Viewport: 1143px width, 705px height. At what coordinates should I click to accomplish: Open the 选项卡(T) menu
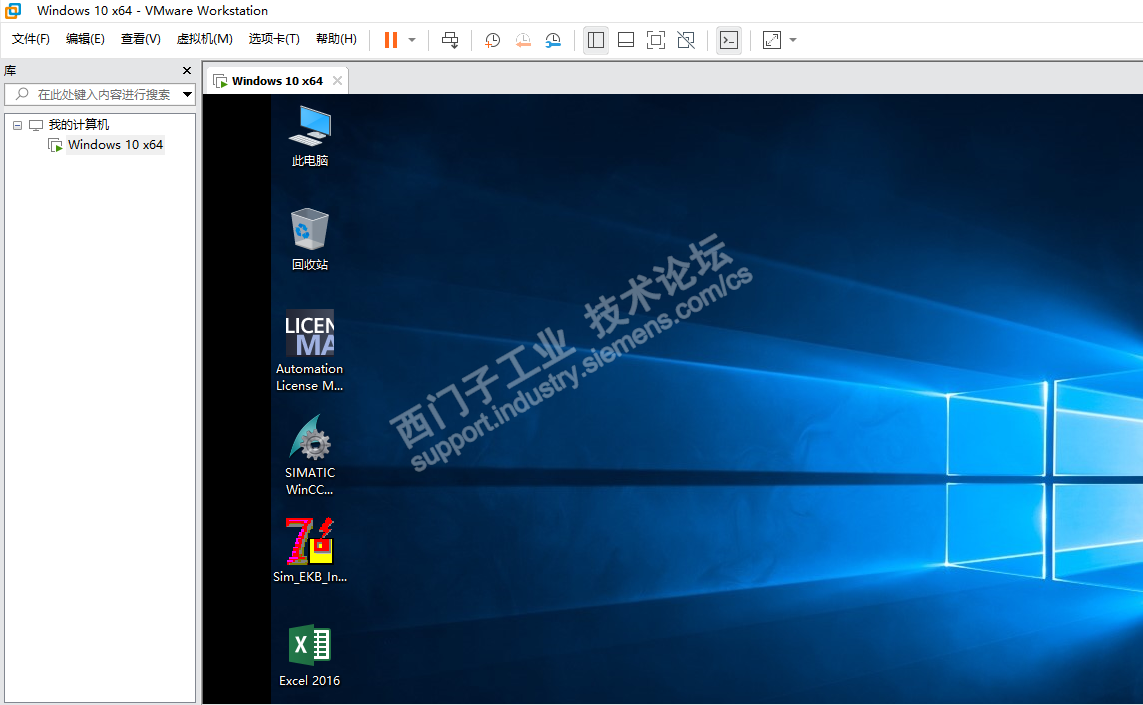[274, 39]
